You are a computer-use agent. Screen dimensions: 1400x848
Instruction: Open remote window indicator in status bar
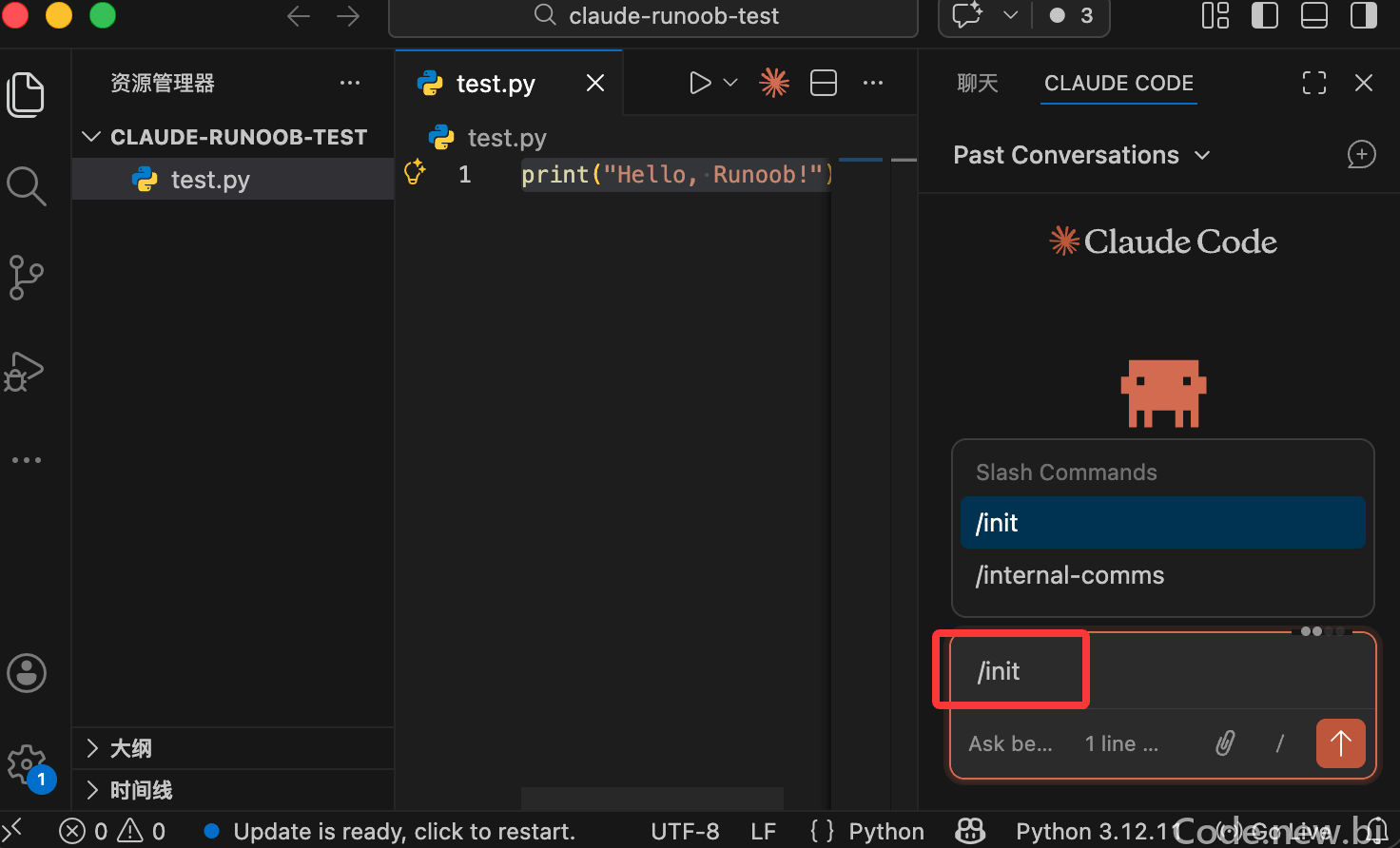(12, 832)
